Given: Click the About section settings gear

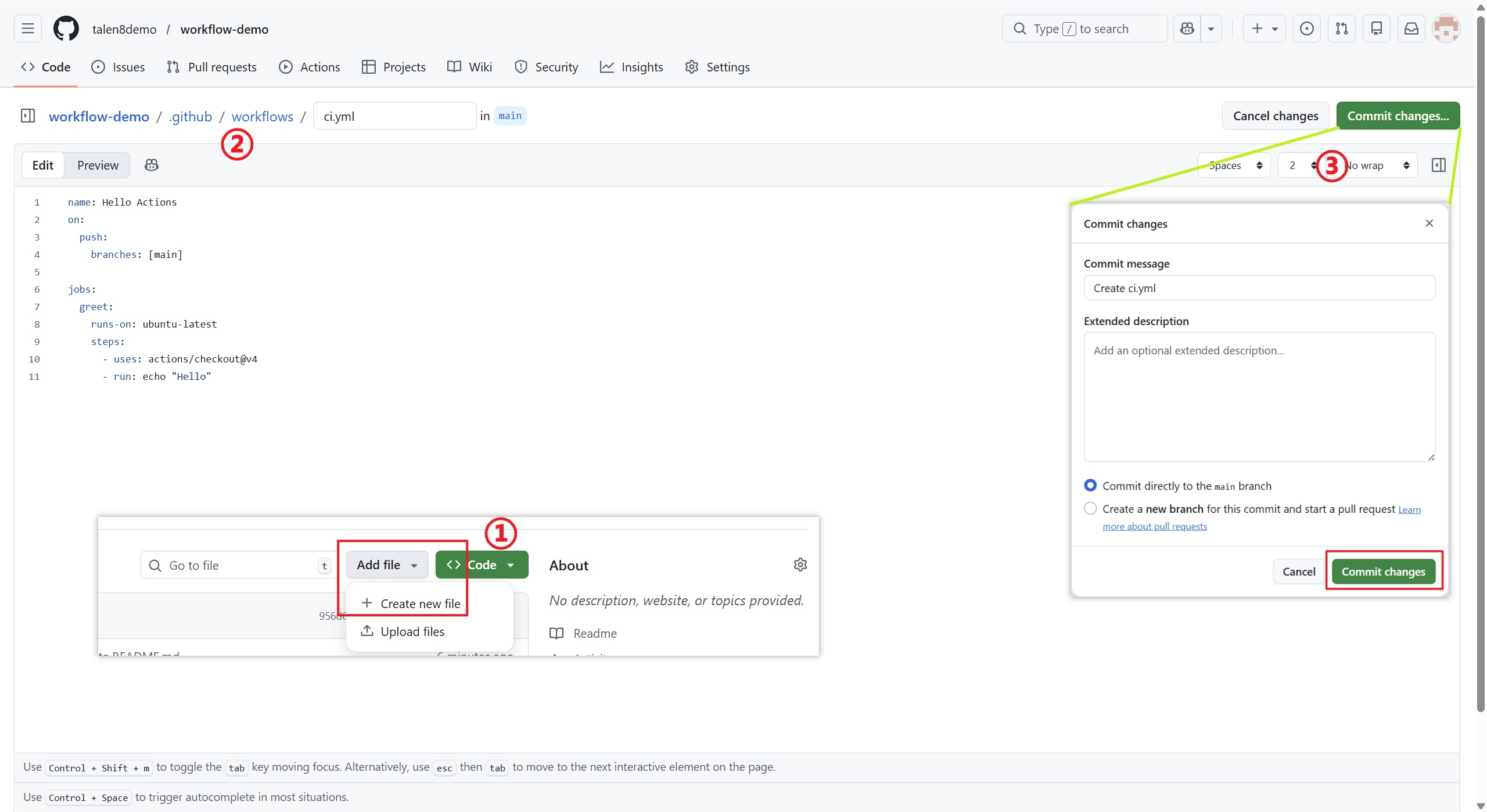Looking at the screenshot, I should 800,565.
